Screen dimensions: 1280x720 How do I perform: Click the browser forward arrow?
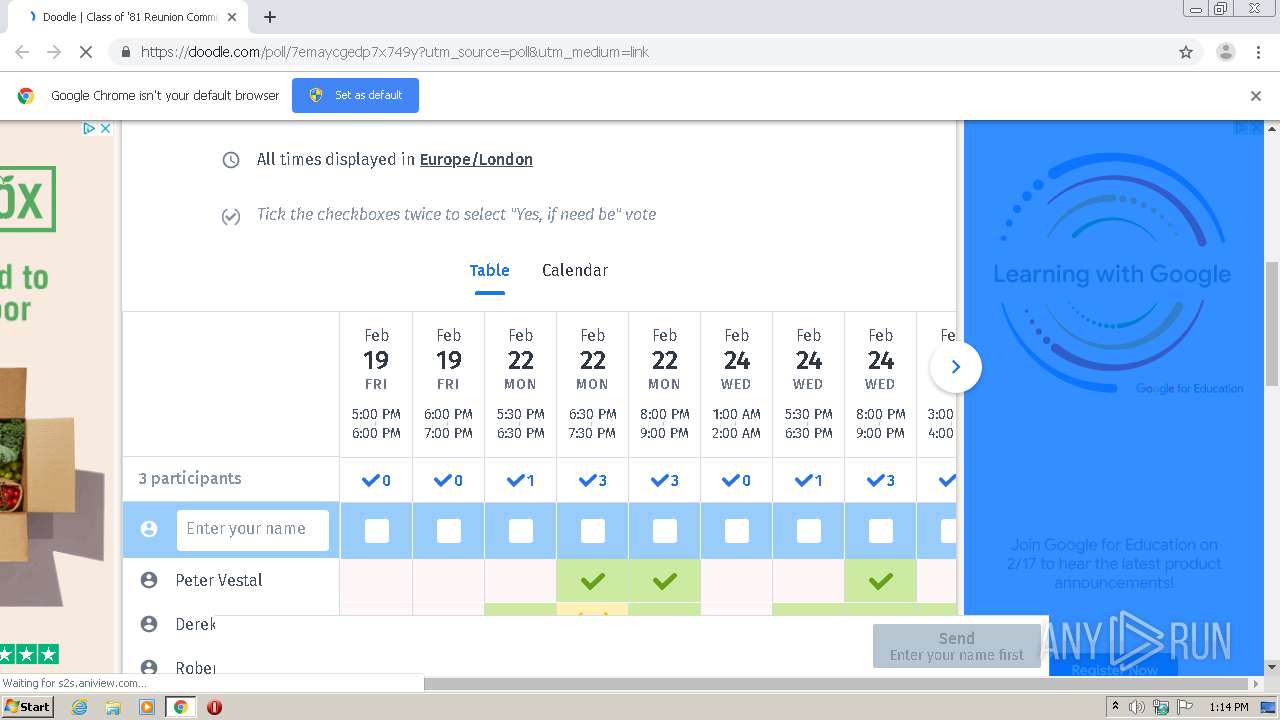coord(54,52)
